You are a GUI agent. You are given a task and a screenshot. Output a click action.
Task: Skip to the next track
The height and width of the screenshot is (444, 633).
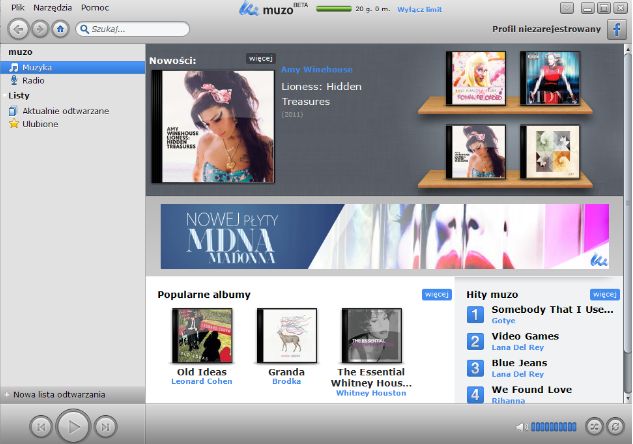[105, 427]
